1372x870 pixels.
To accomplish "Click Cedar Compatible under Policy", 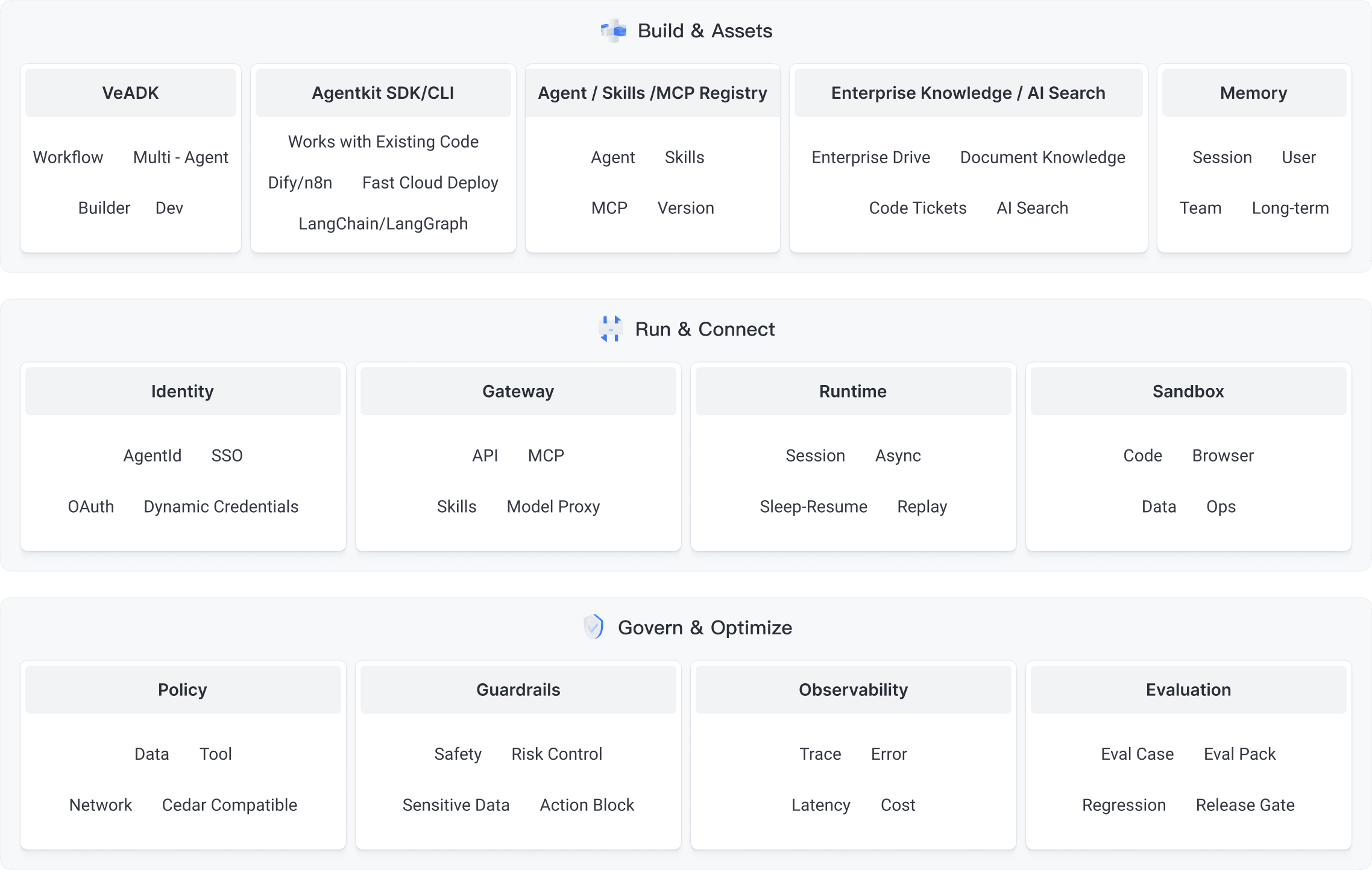I will (x=230, y=805).
